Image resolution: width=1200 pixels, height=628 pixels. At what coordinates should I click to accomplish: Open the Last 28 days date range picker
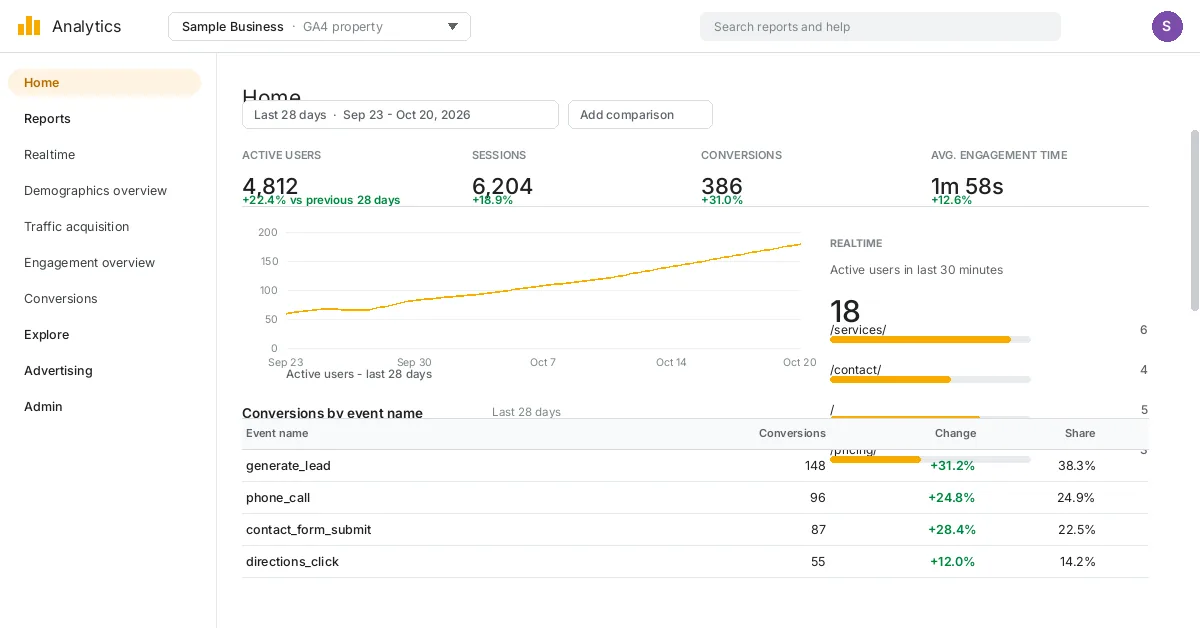[400, 115]
